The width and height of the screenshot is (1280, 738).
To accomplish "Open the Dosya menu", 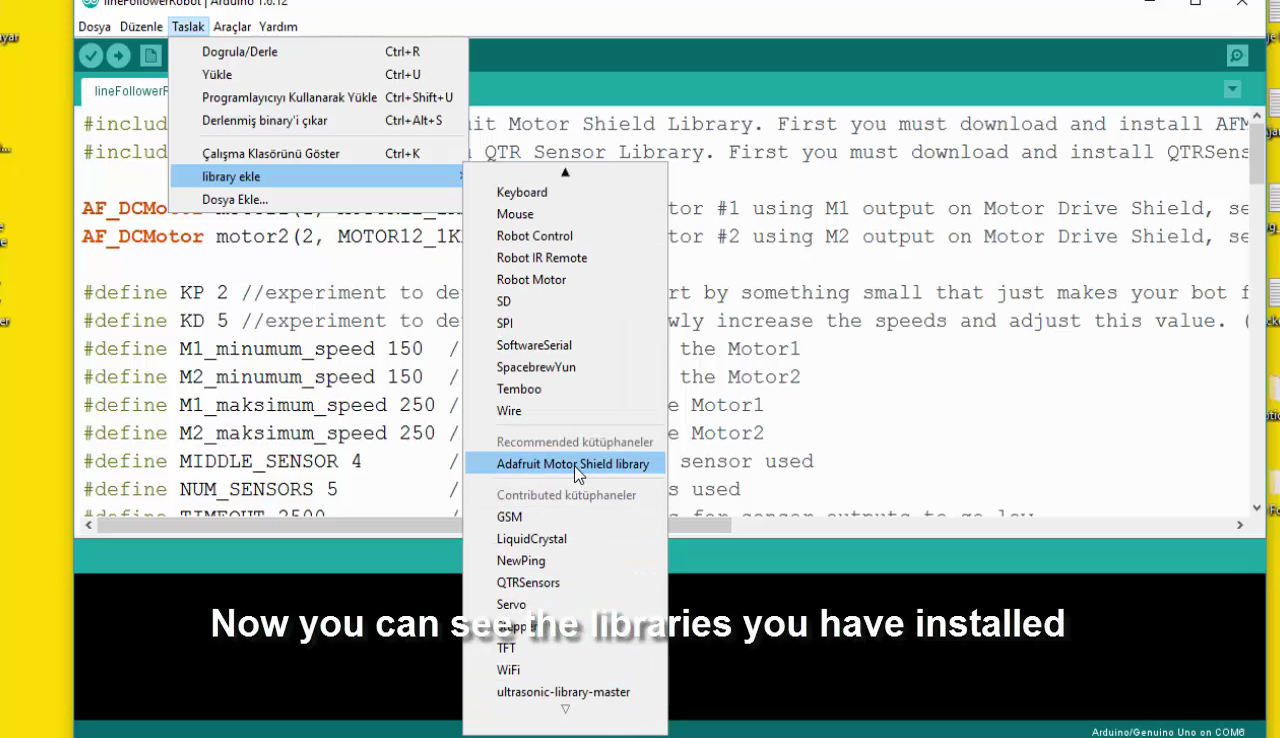I will click(x=95, y=27).
